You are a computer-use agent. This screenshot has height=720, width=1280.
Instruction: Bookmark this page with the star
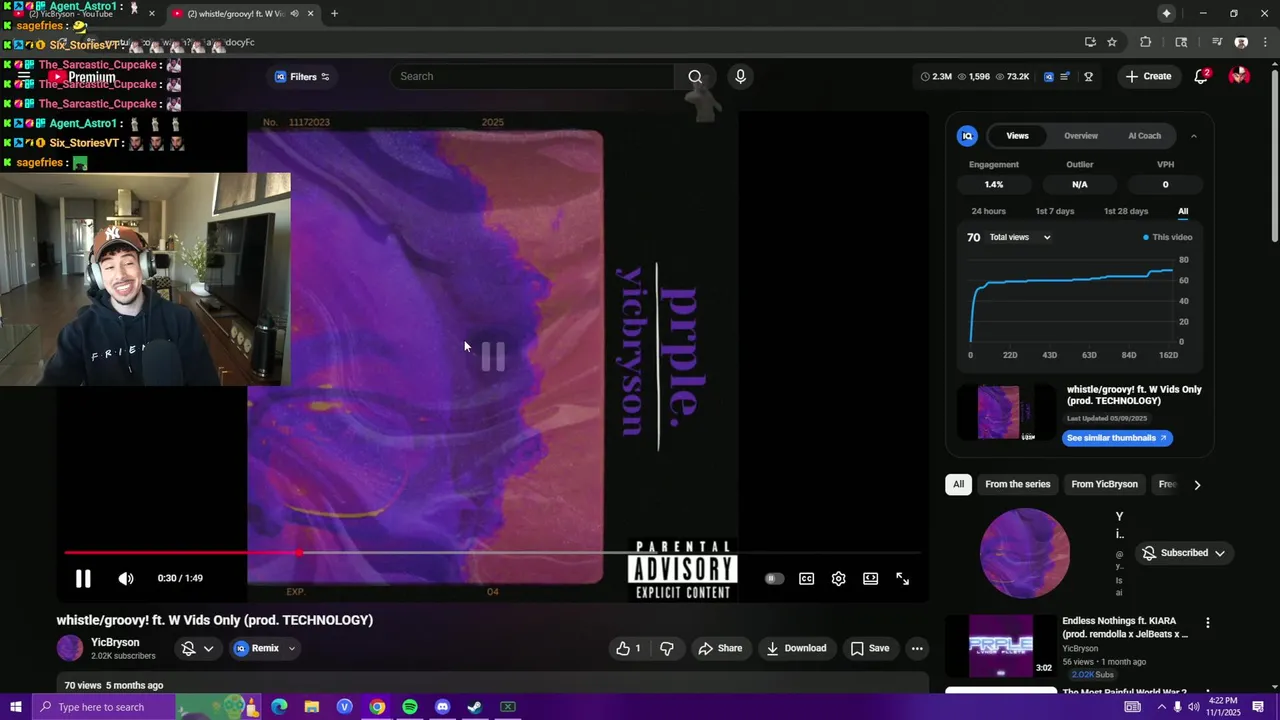click(x=1112, y=42)
